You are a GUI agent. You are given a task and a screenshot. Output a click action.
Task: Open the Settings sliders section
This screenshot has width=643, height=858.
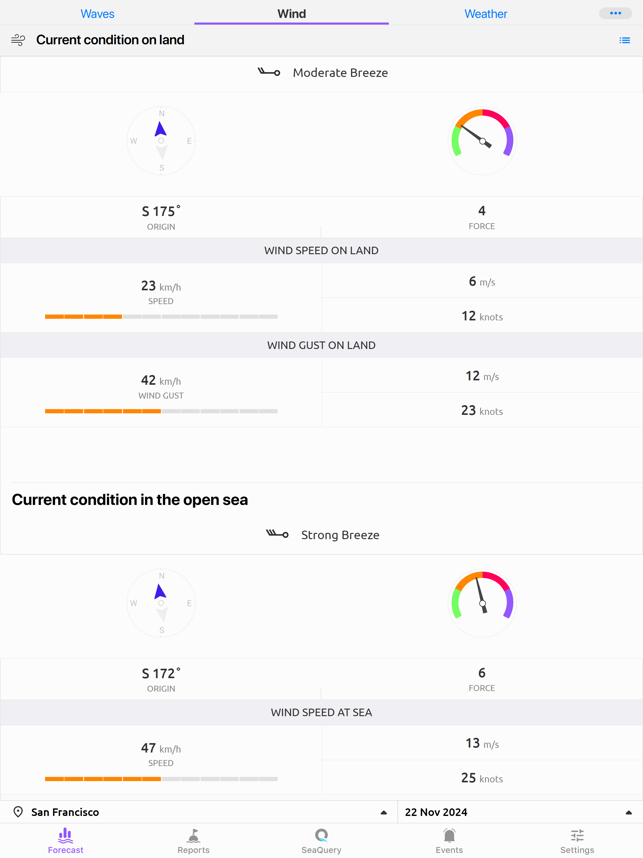pyautogui.click(x=577, y=841)
